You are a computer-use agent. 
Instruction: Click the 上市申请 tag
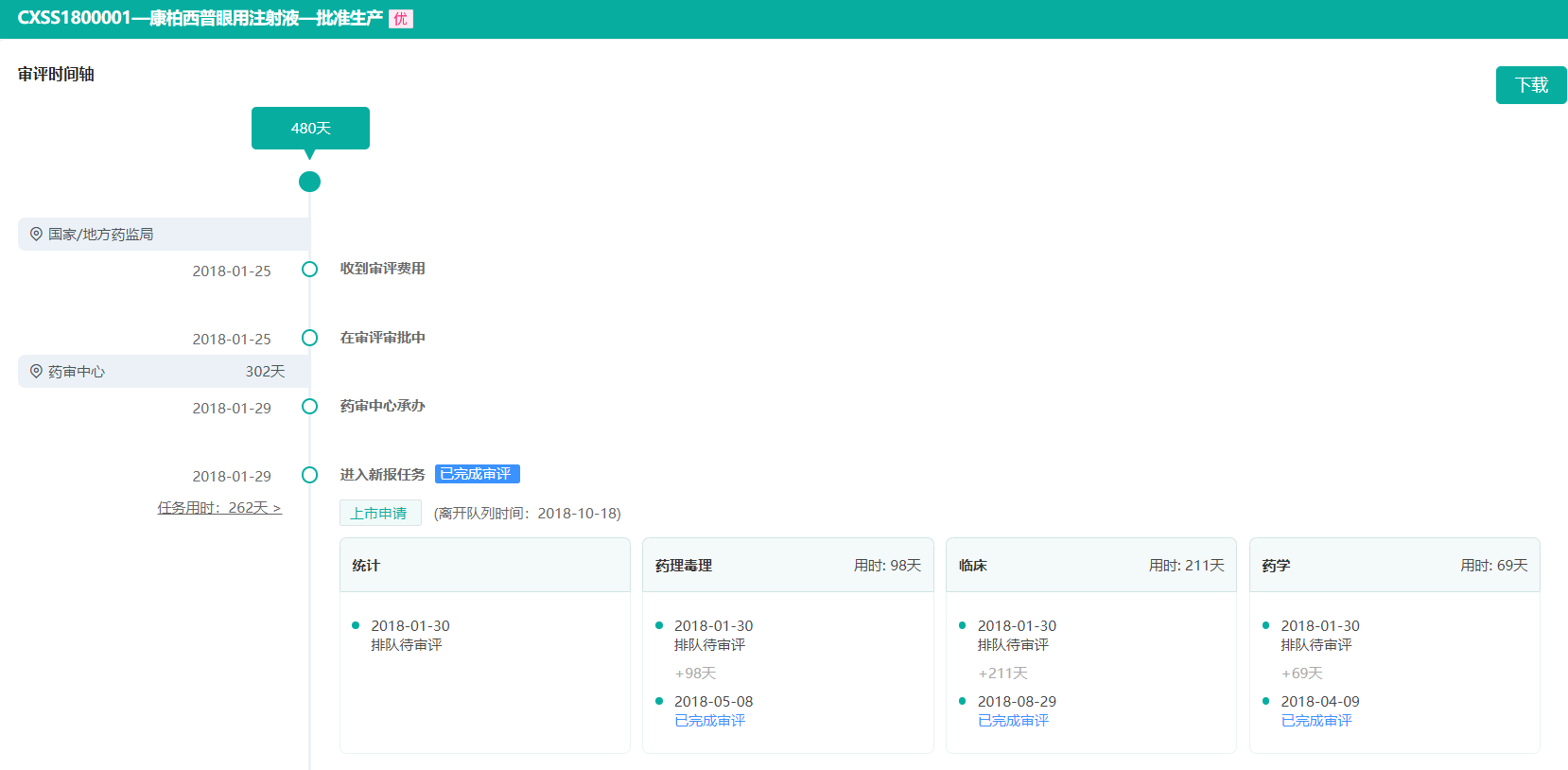pyautogui.click(x=379, y=513)
